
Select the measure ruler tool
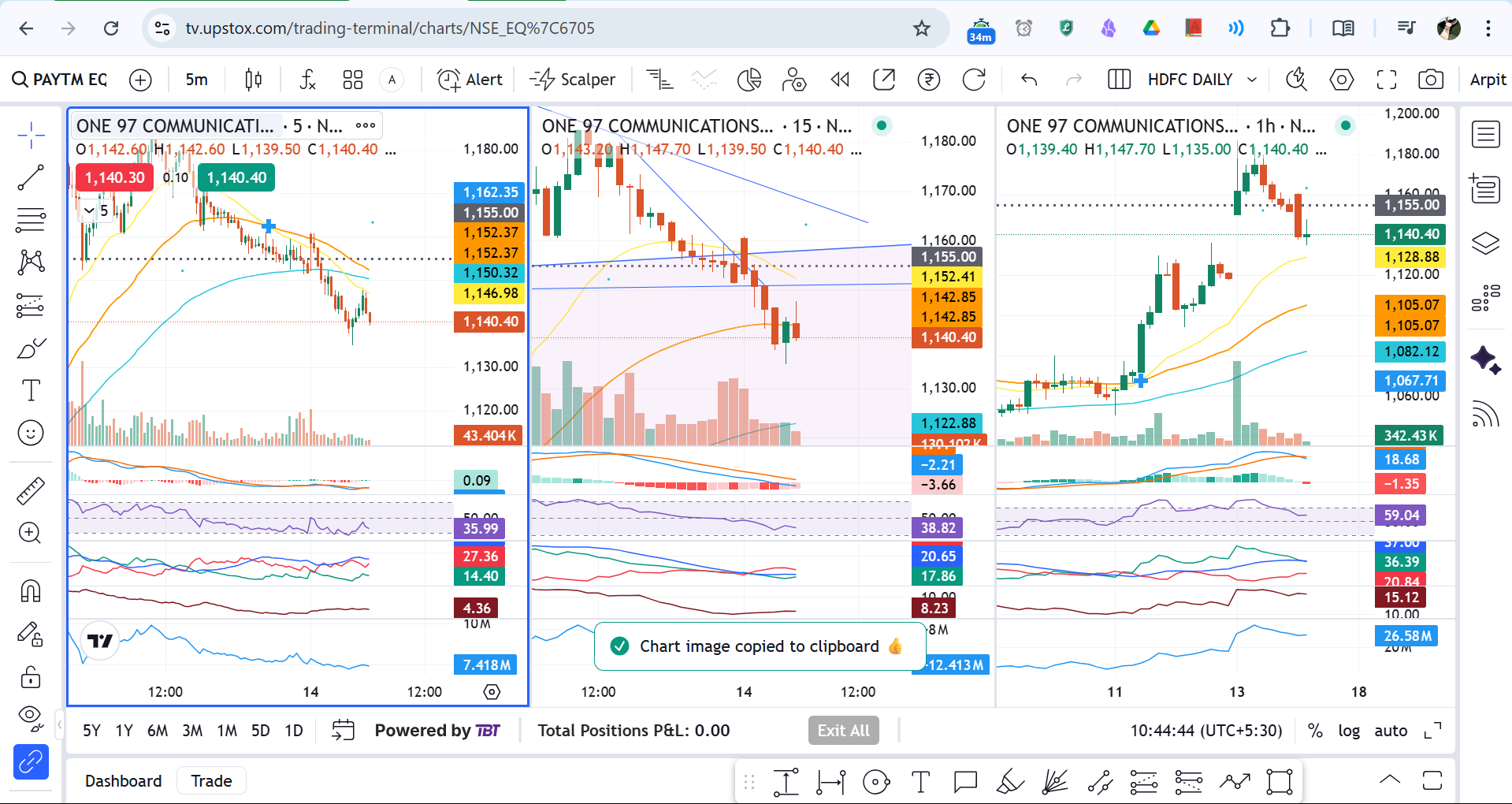pyautogui.click(x=31, y=490)
